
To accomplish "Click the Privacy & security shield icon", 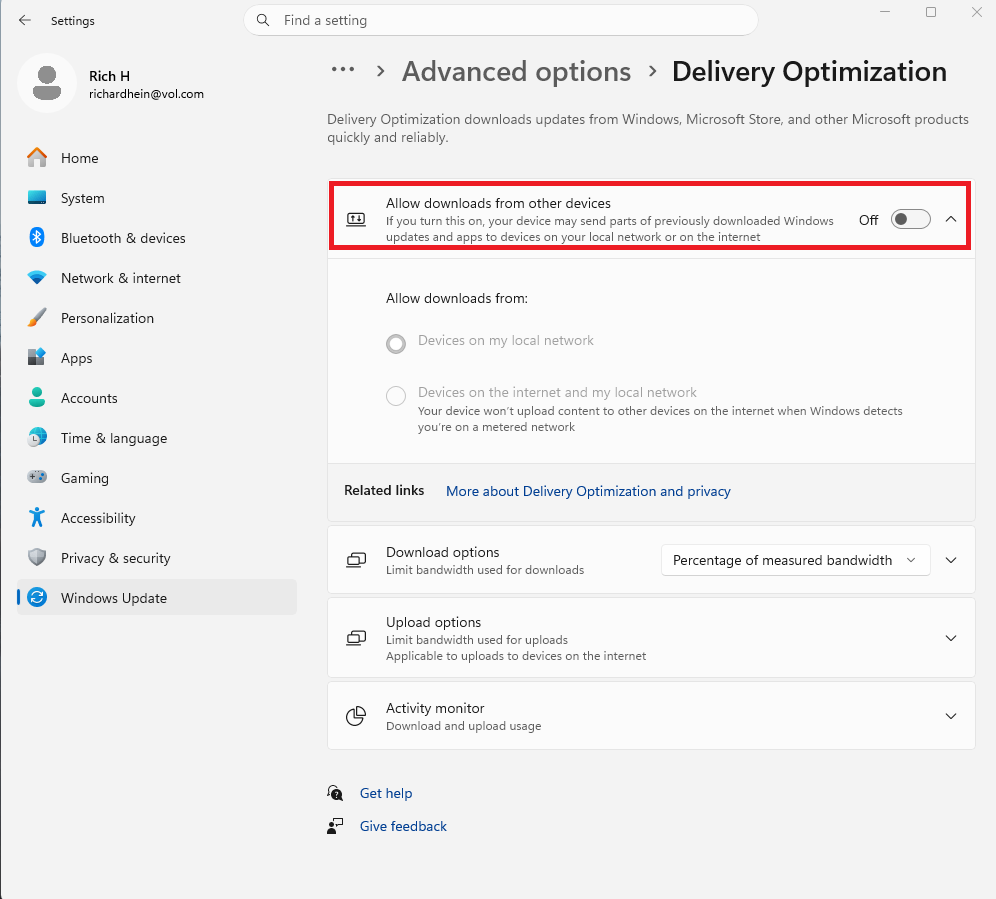I will click(x=37, y=557).
